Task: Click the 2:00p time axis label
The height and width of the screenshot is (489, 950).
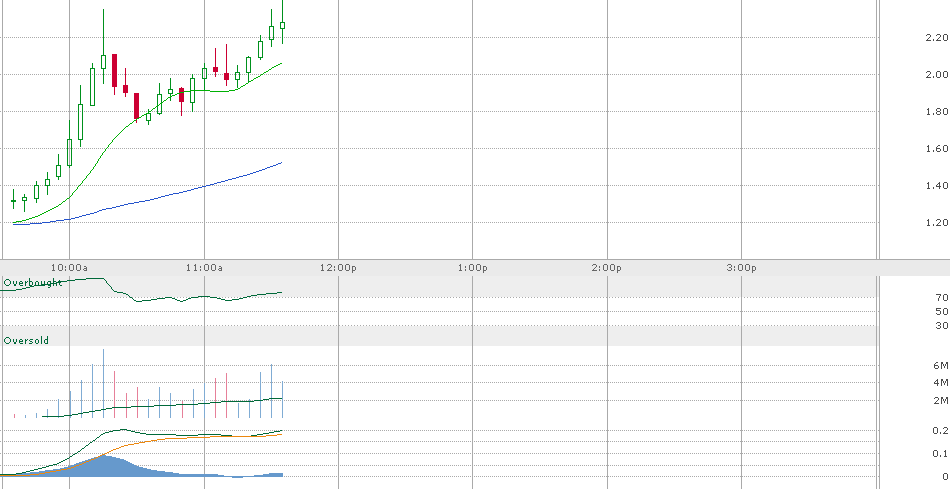Action: click(607, 268)
